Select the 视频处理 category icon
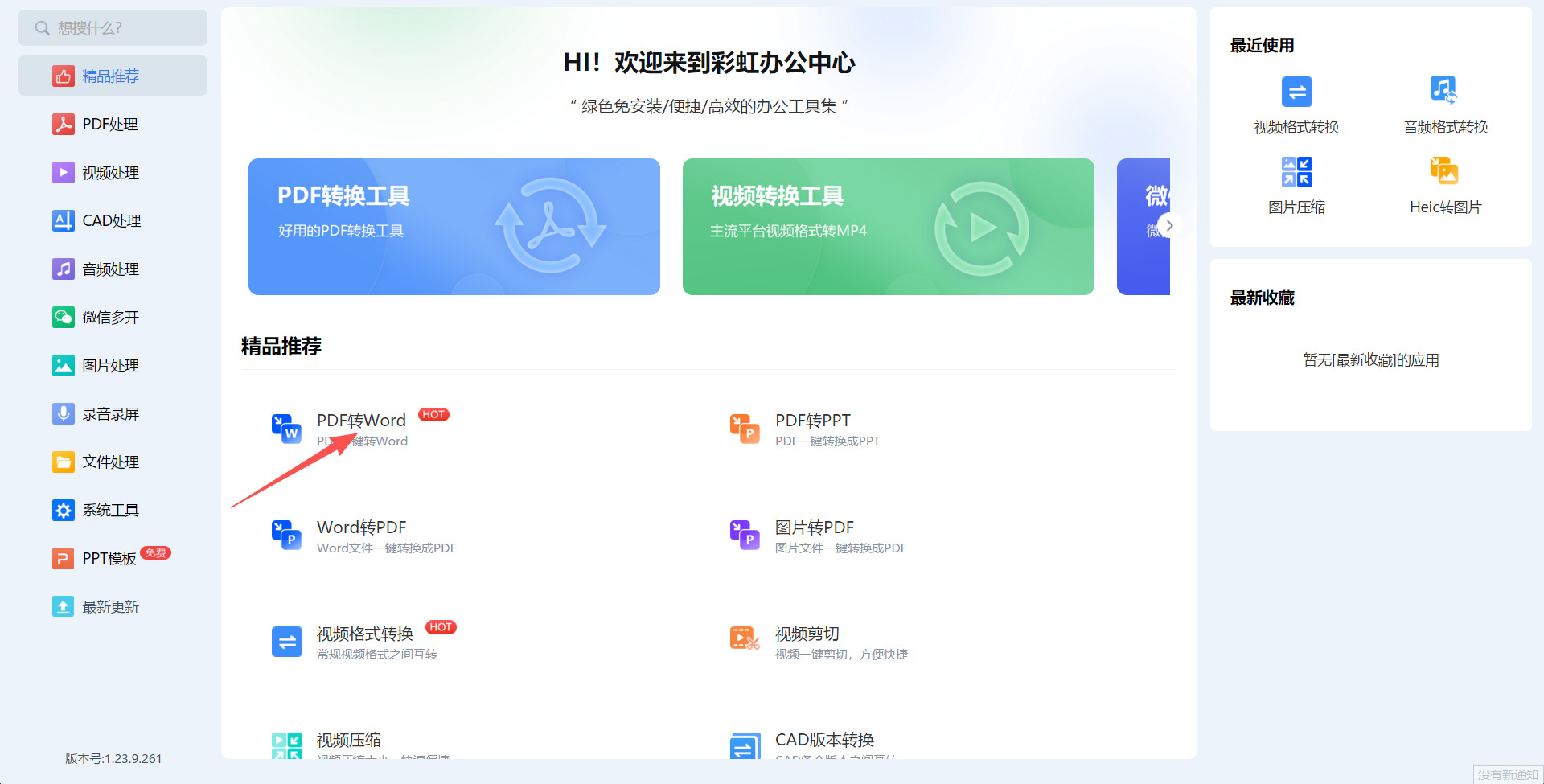The image size is (1544, 784). point(64,172)
